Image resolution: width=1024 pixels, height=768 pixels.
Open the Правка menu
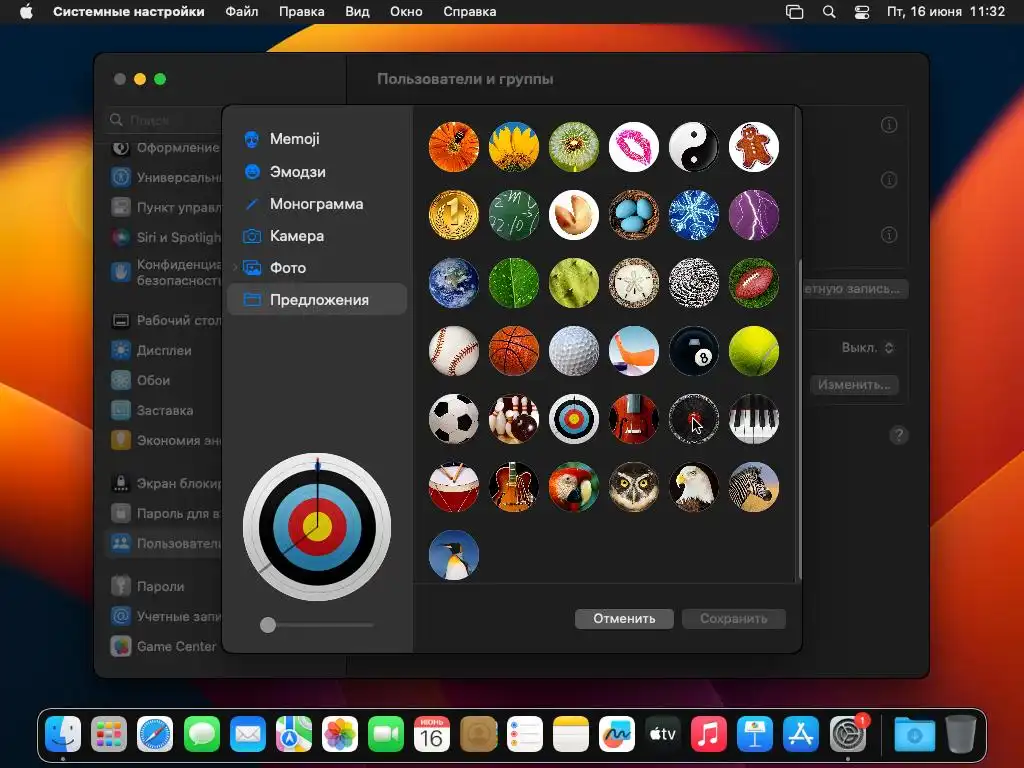click(302, 12)
